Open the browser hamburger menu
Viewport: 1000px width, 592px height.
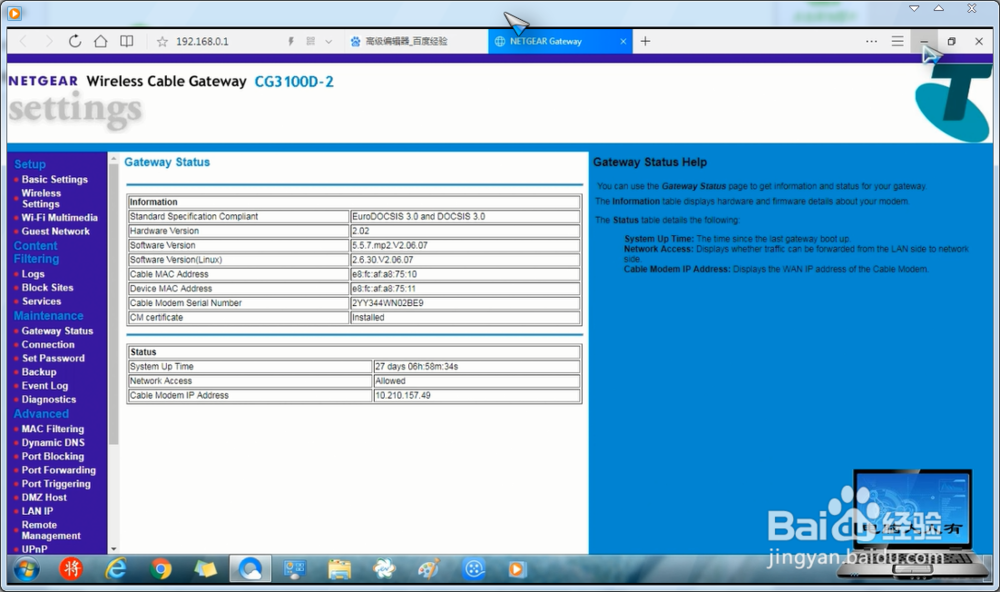[897, 41]
